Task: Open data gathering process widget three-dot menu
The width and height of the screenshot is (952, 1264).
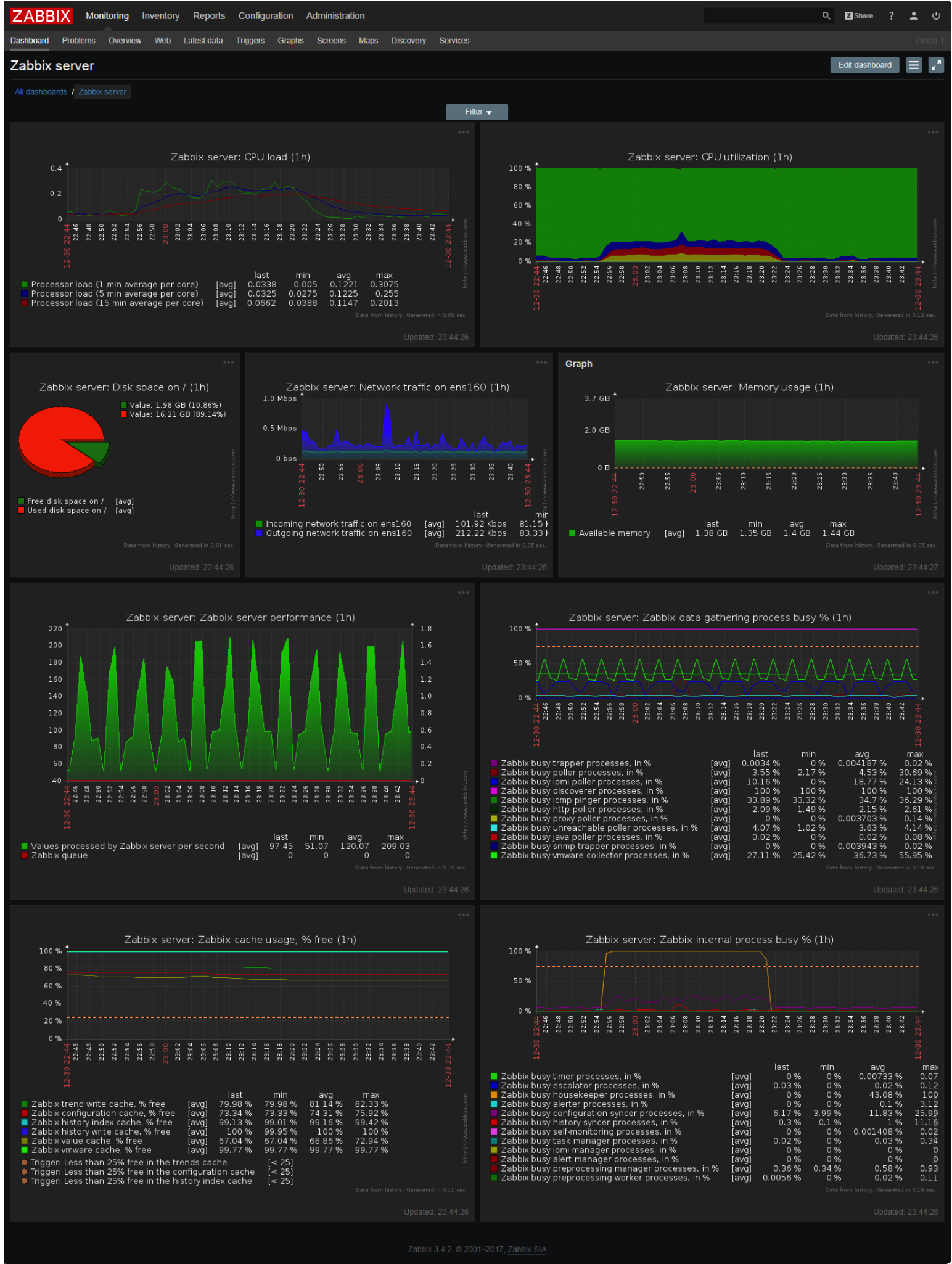Action: pyautogui.click(x=933, y=593)
